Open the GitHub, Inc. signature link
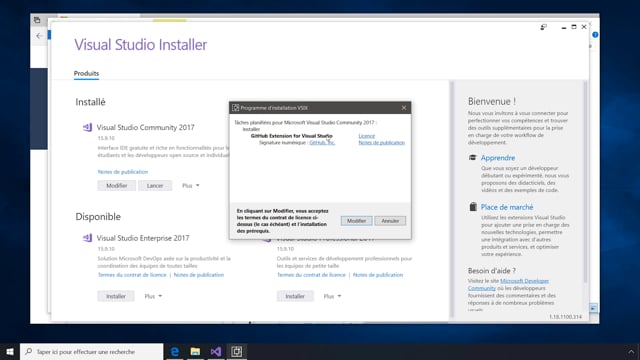 point(322,142)
